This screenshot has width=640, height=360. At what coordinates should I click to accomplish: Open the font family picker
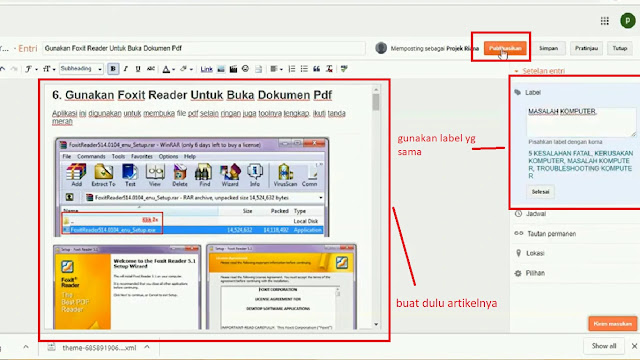coord(31,69)
